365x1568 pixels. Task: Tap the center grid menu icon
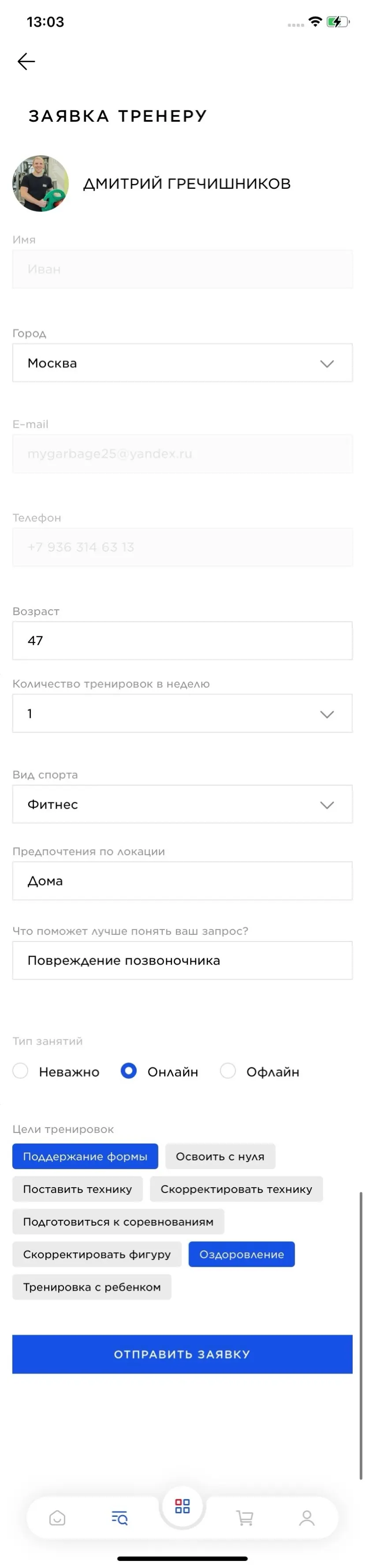click(x=182, y=1506)
